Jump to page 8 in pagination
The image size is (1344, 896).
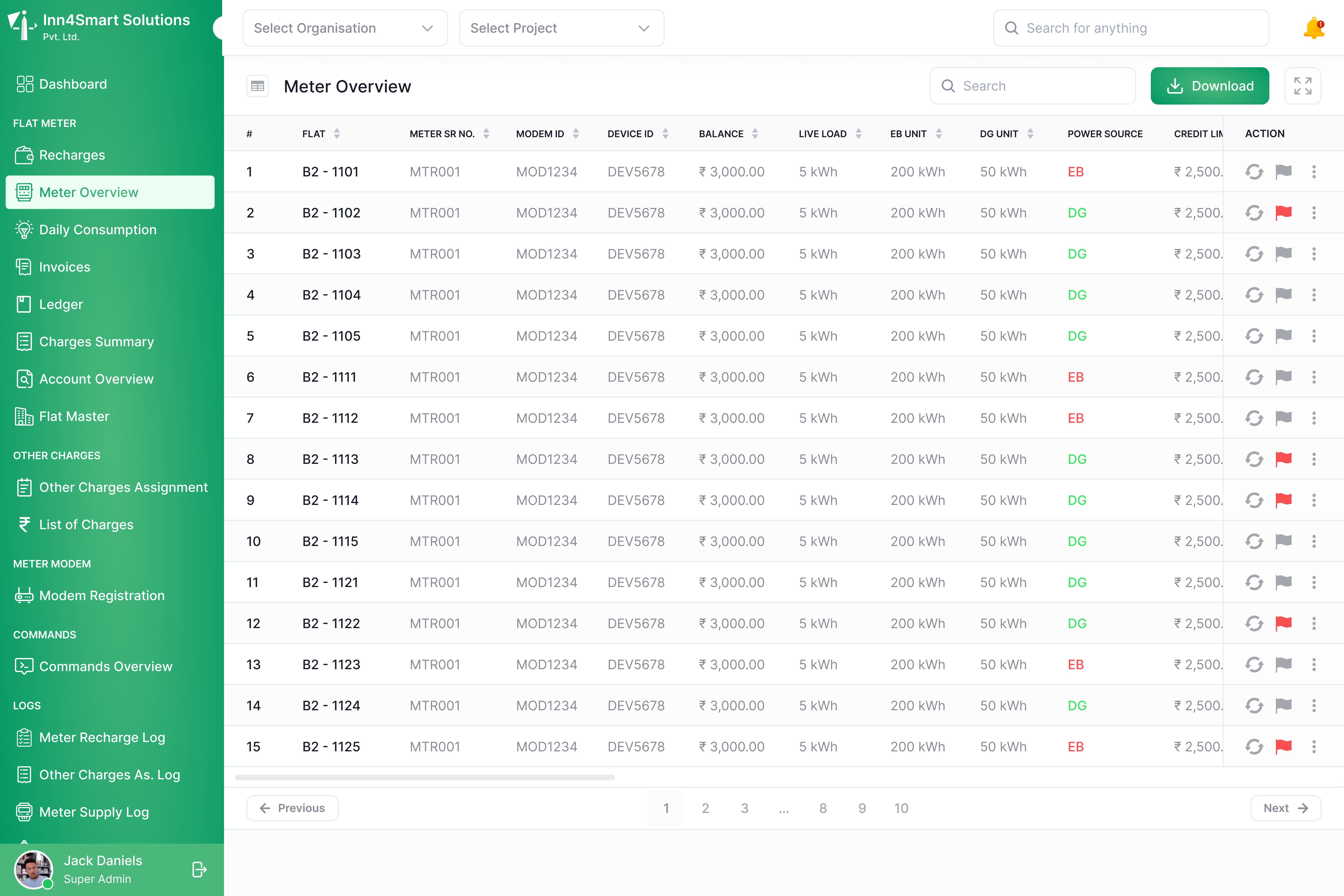click(823, 808)
